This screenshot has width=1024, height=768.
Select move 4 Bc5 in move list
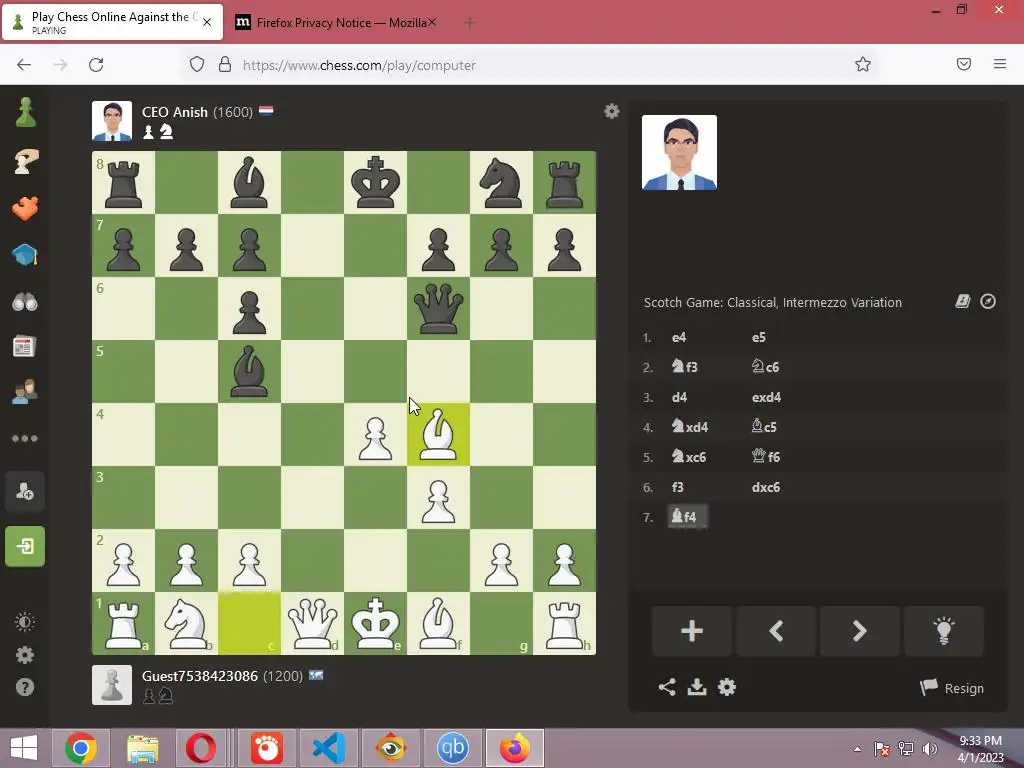click(x=764, y=427)
